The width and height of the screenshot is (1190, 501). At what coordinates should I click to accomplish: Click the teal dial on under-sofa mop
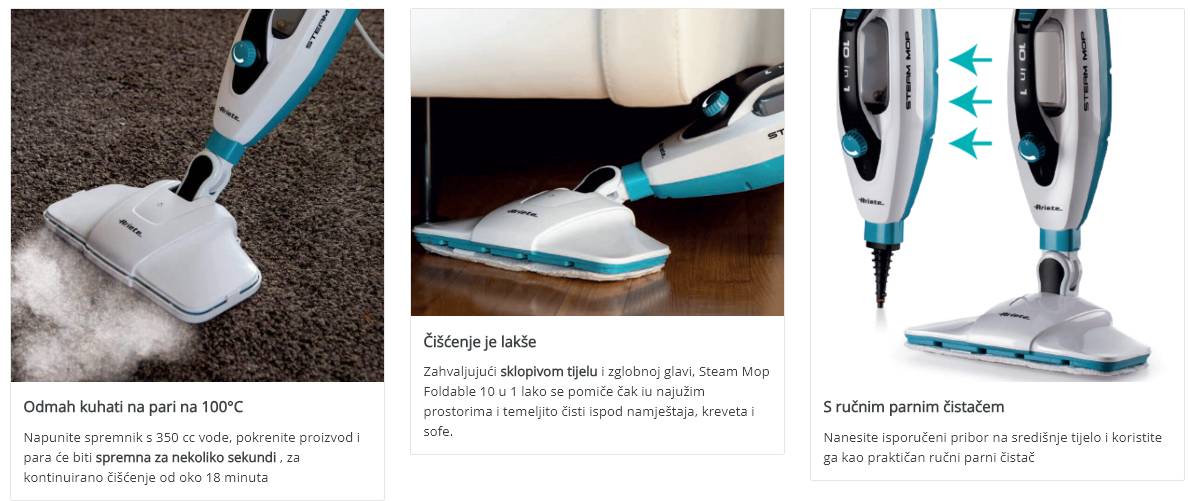[716, 104]
